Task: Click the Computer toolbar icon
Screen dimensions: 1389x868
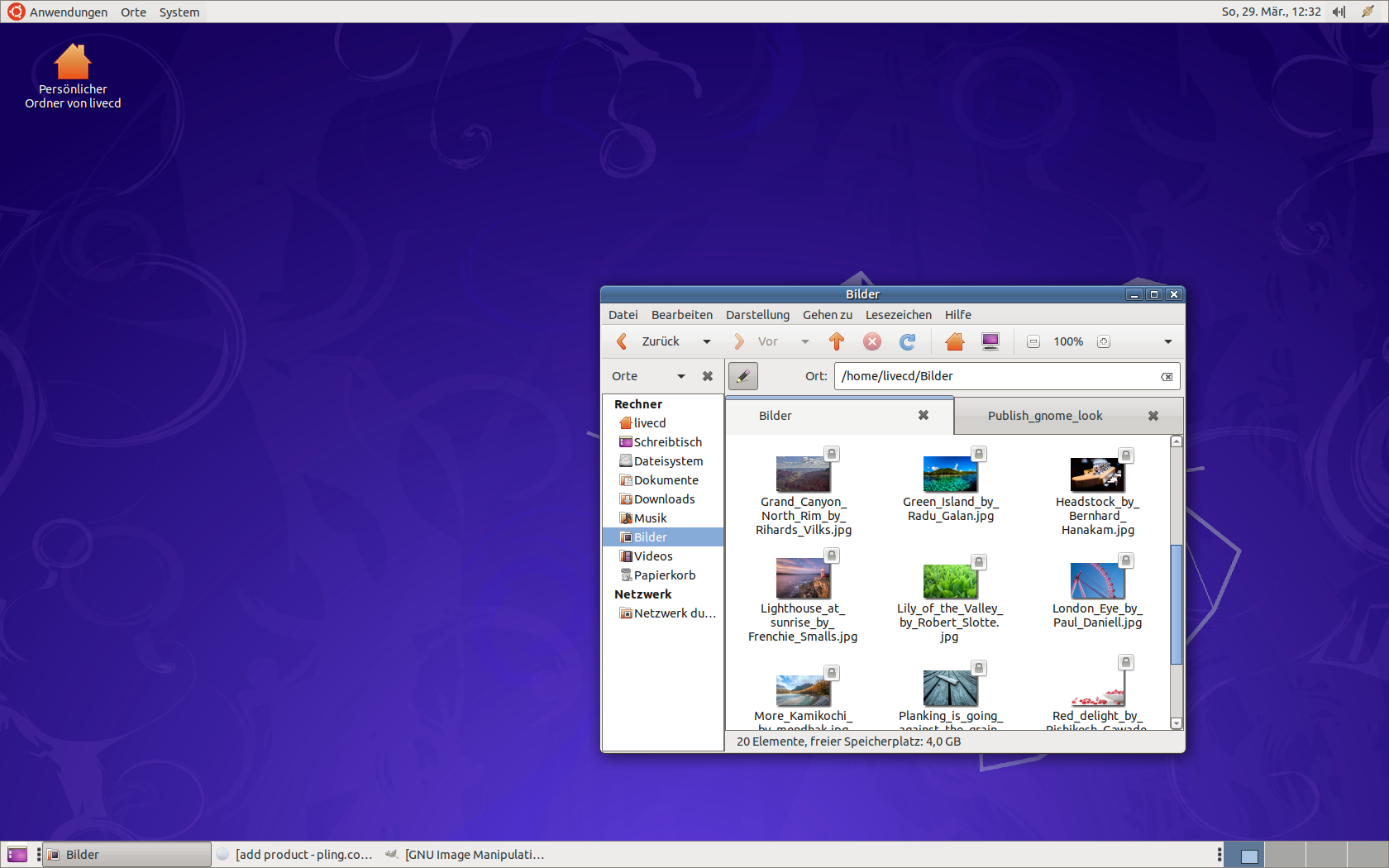Action: tap(990, 341)
